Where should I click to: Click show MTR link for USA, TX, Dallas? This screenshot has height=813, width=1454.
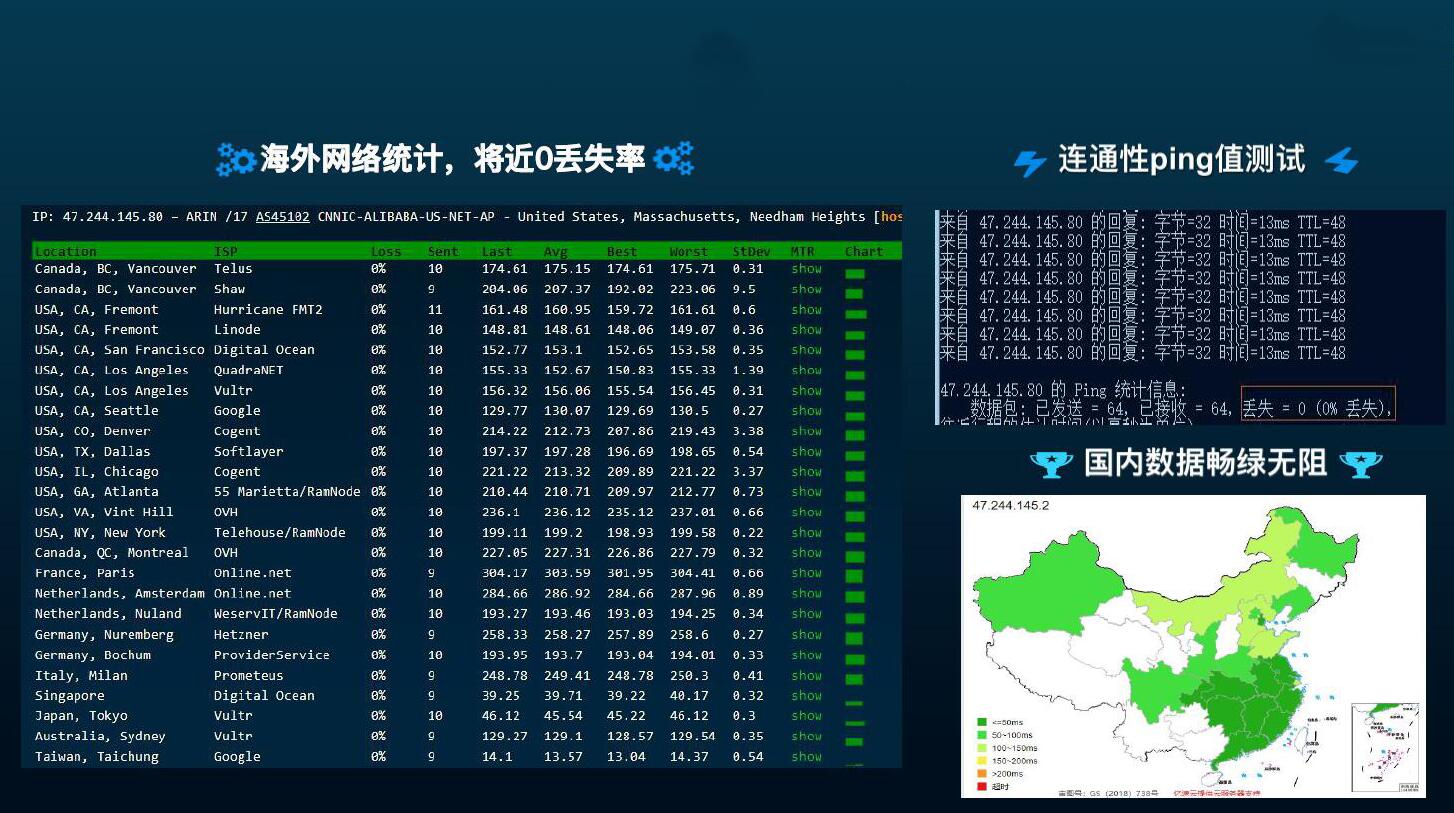click(806, 451)
